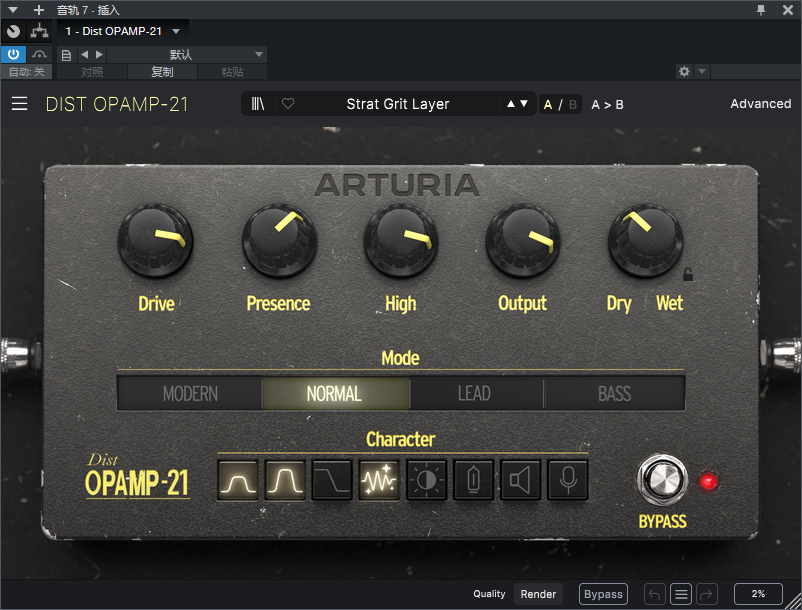The height and width of the screenshot is (610, 802).
Task: Copy A to B settings
Action: [607, 105]
